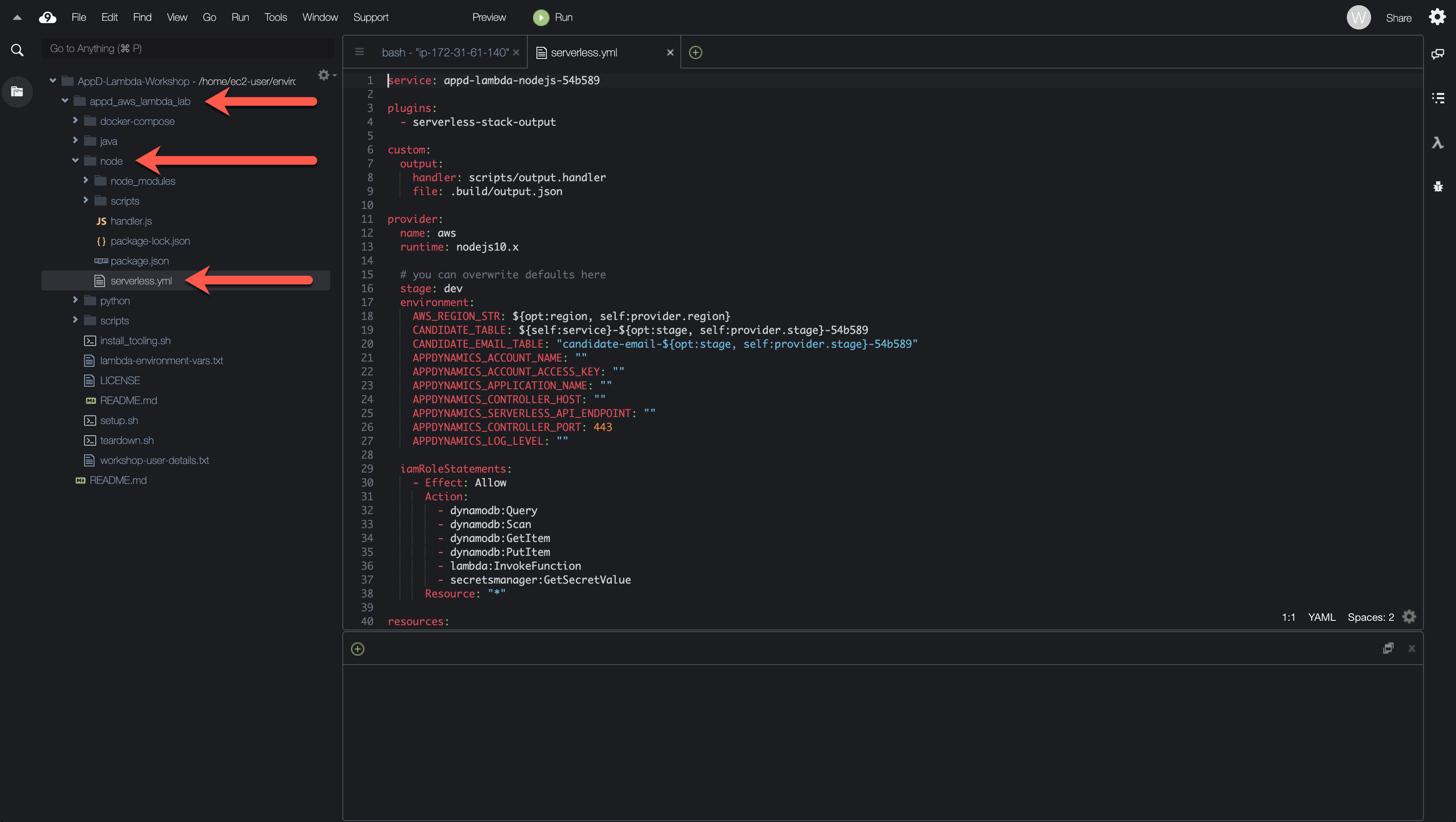The height and width of the screenshot is (822, 1456).
Task: Click the Cloud9 logo icon
Action: point(48,17)
